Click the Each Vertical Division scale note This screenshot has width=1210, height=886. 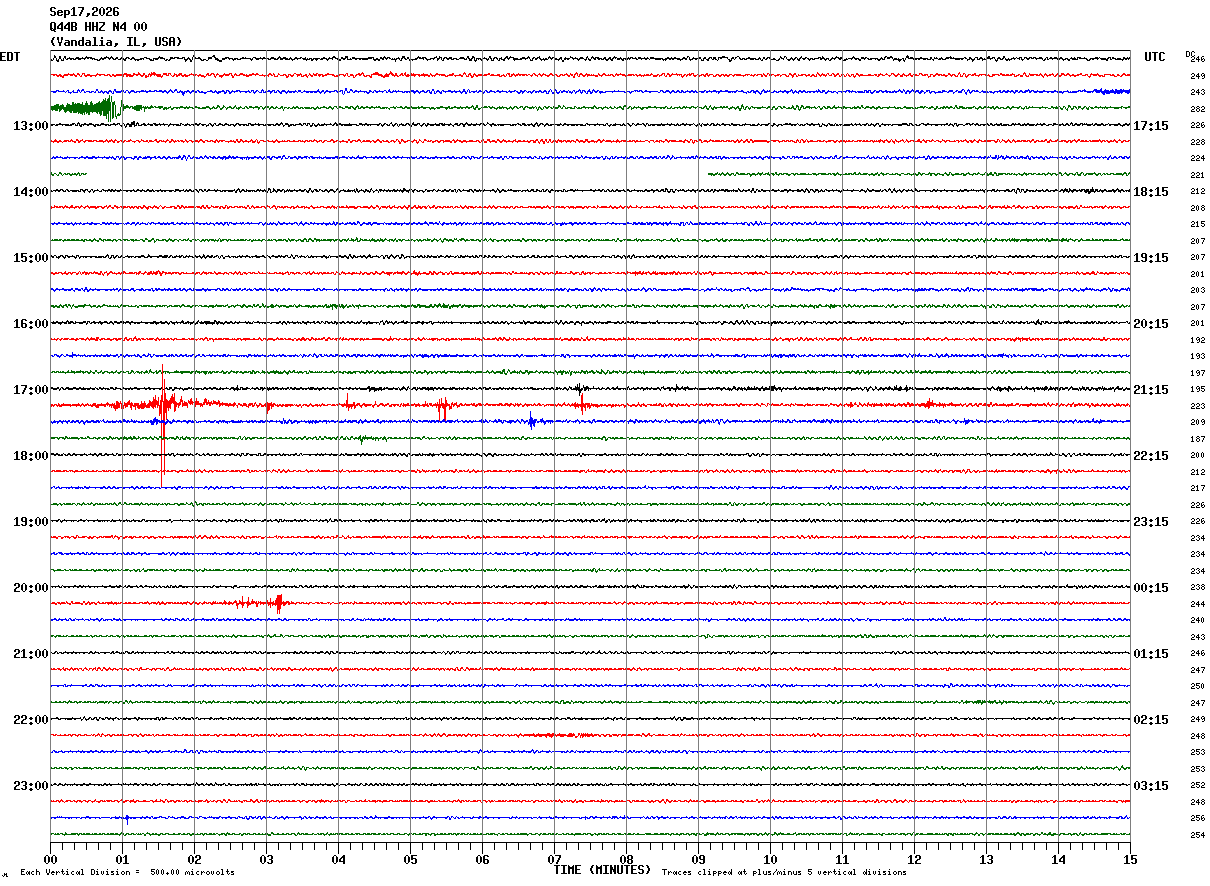pyautogui.click(x=128, y=873)
